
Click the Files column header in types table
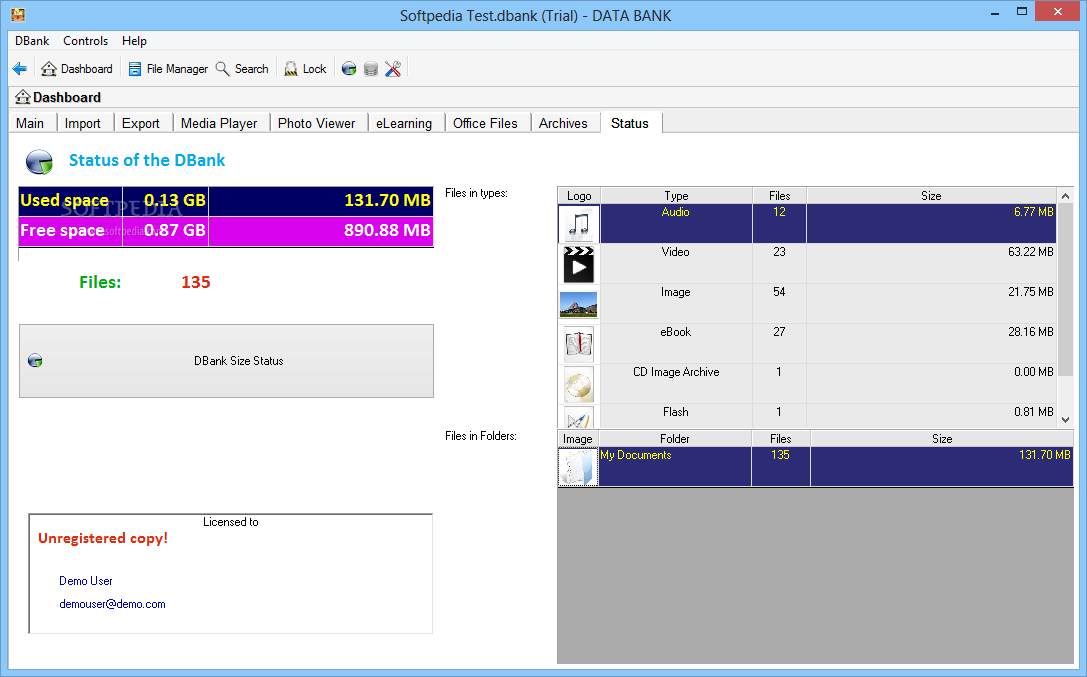click(x=779, y=195)
